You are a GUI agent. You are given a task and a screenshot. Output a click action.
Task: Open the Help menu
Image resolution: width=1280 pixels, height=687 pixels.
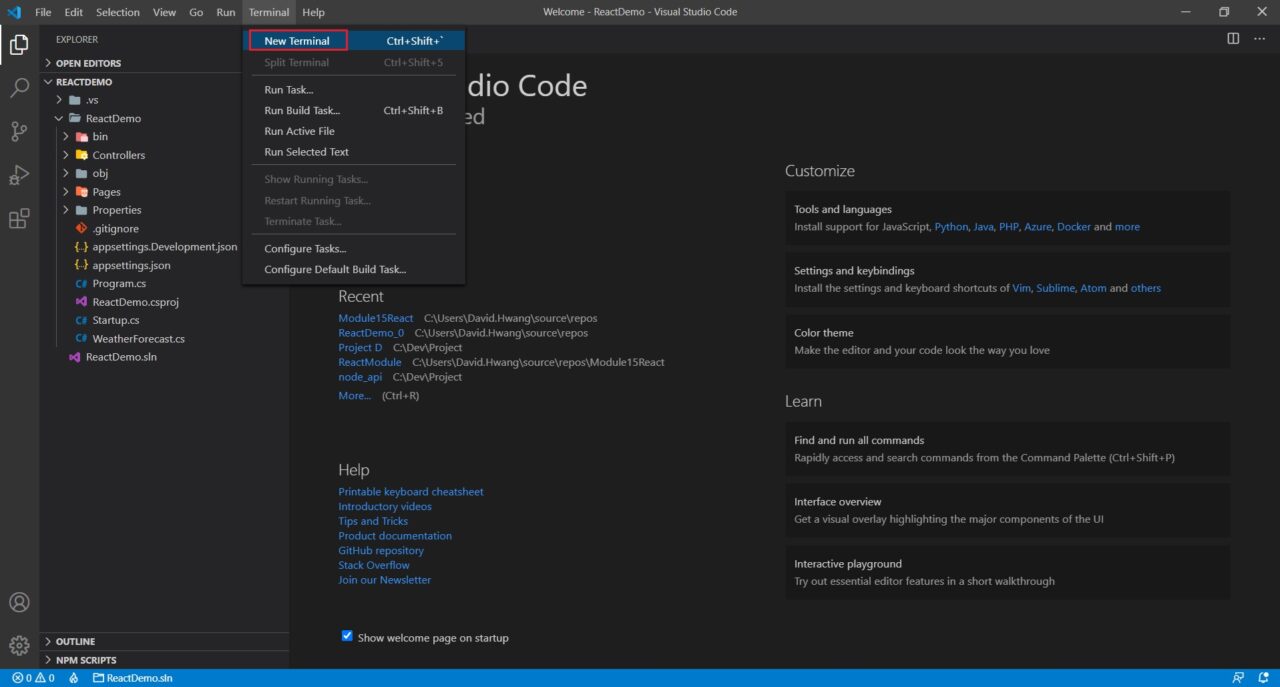pos(313,12)
